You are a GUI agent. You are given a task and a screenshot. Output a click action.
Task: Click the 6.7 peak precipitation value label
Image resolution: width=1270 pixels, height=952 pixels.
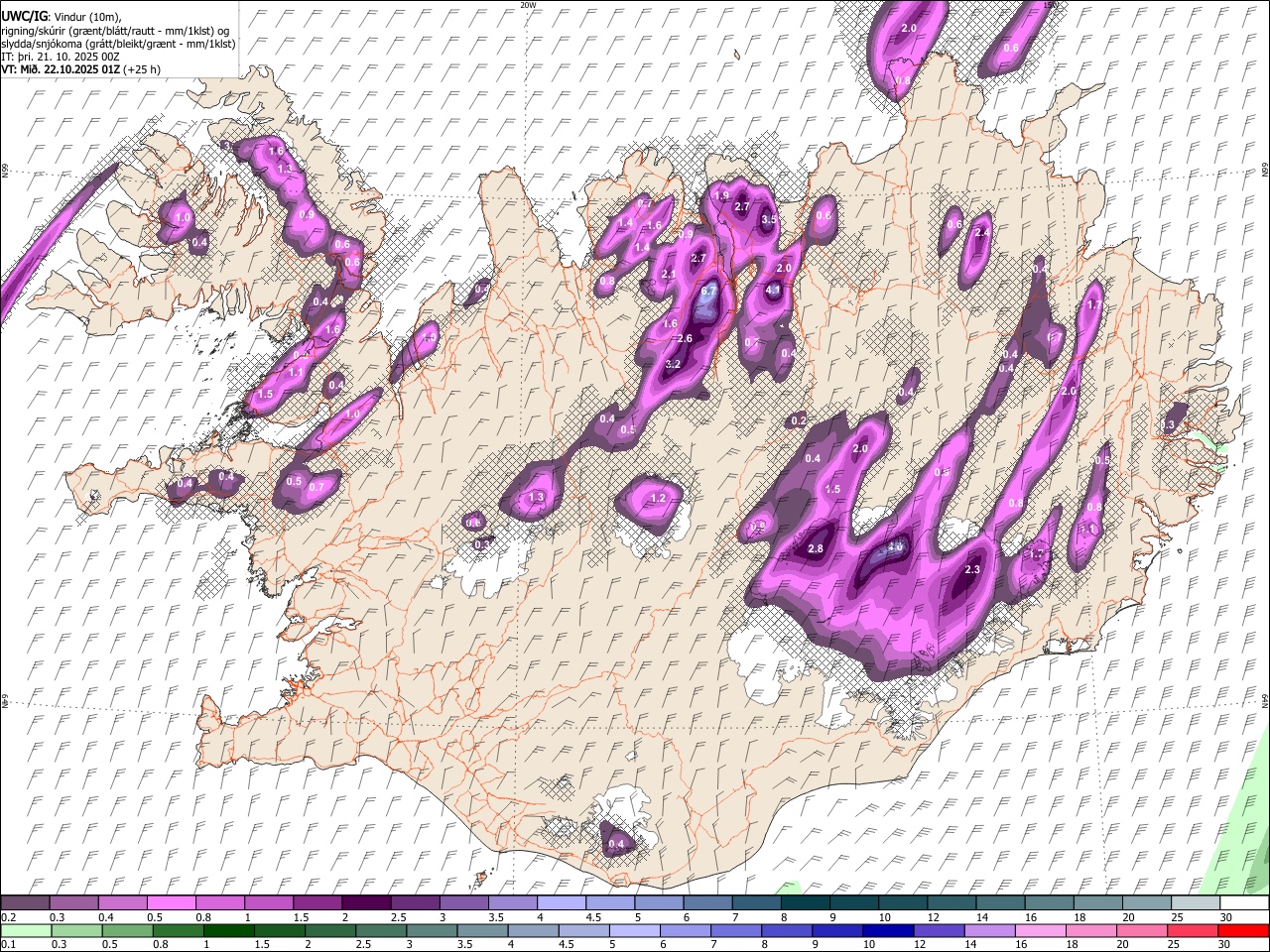click(x=708, y=292)
